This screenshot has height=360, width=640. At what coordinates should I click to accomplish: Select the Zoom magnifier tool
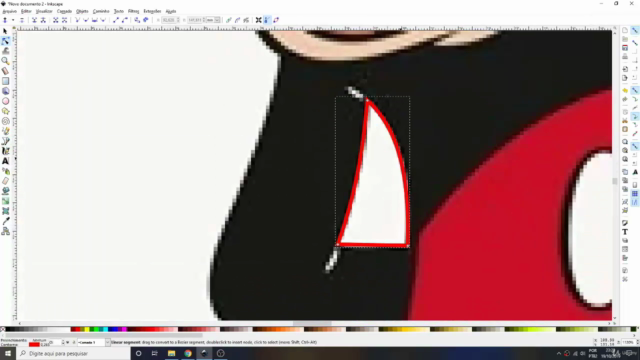pos(5,61)
